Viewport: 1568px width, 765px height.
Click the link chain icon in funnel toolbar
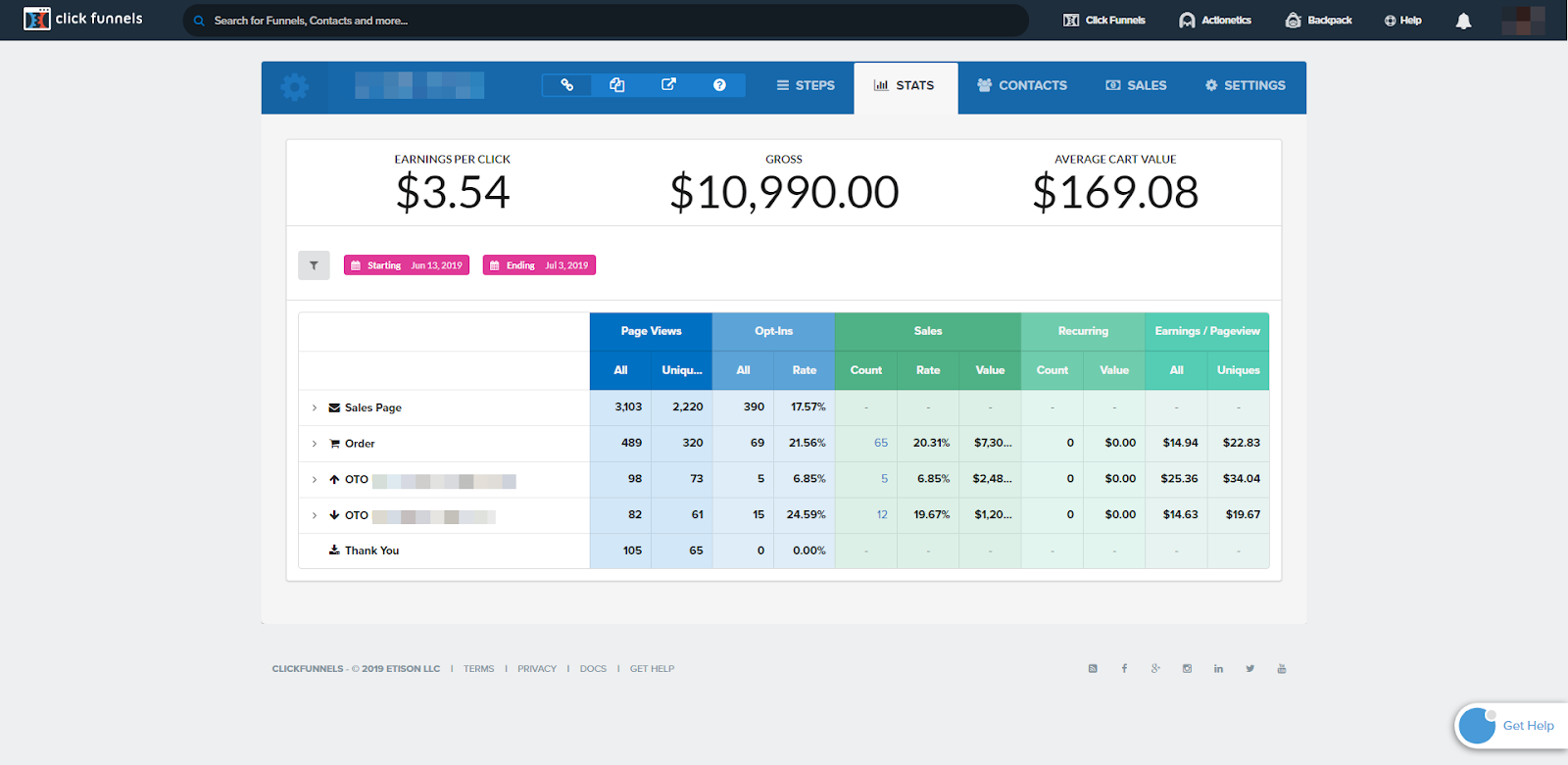[566, 85]
